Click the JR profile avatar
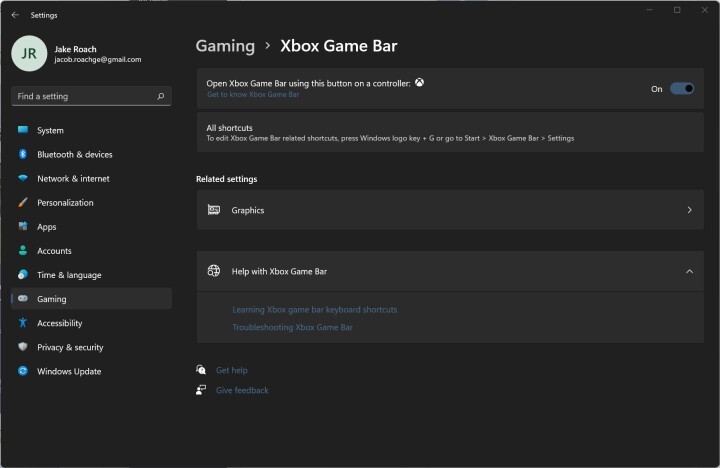Screen dimensions: 720x468 click(x=29, y=53)
